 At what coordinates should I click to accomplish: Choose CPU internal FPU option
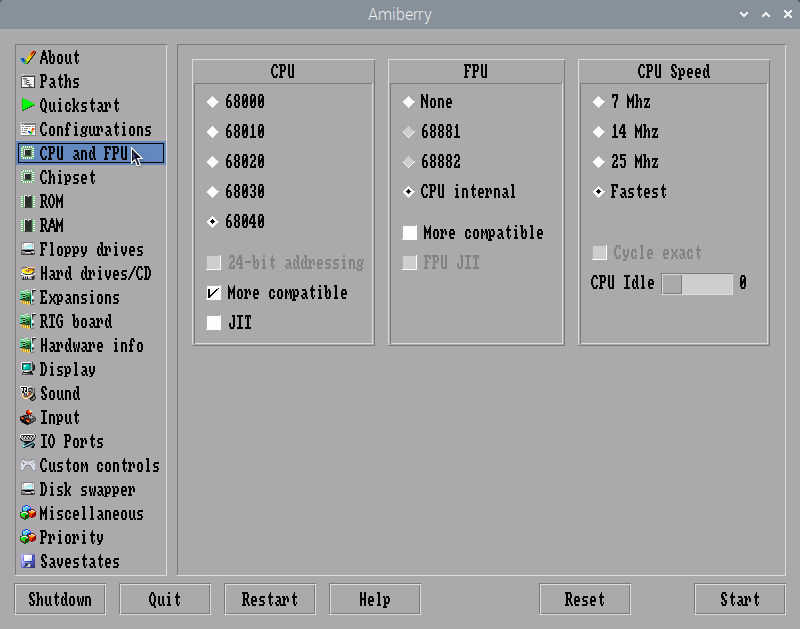click(x=459, y=192)
